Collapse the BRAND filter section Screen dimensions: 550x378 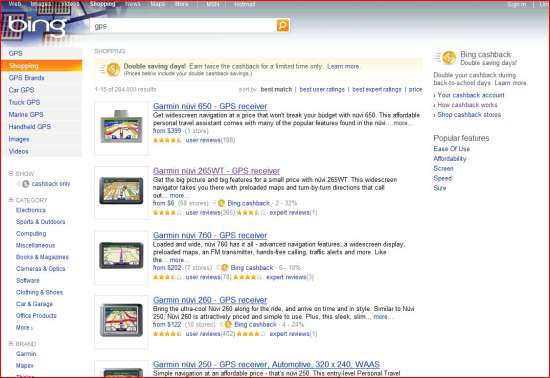[11, 344]
